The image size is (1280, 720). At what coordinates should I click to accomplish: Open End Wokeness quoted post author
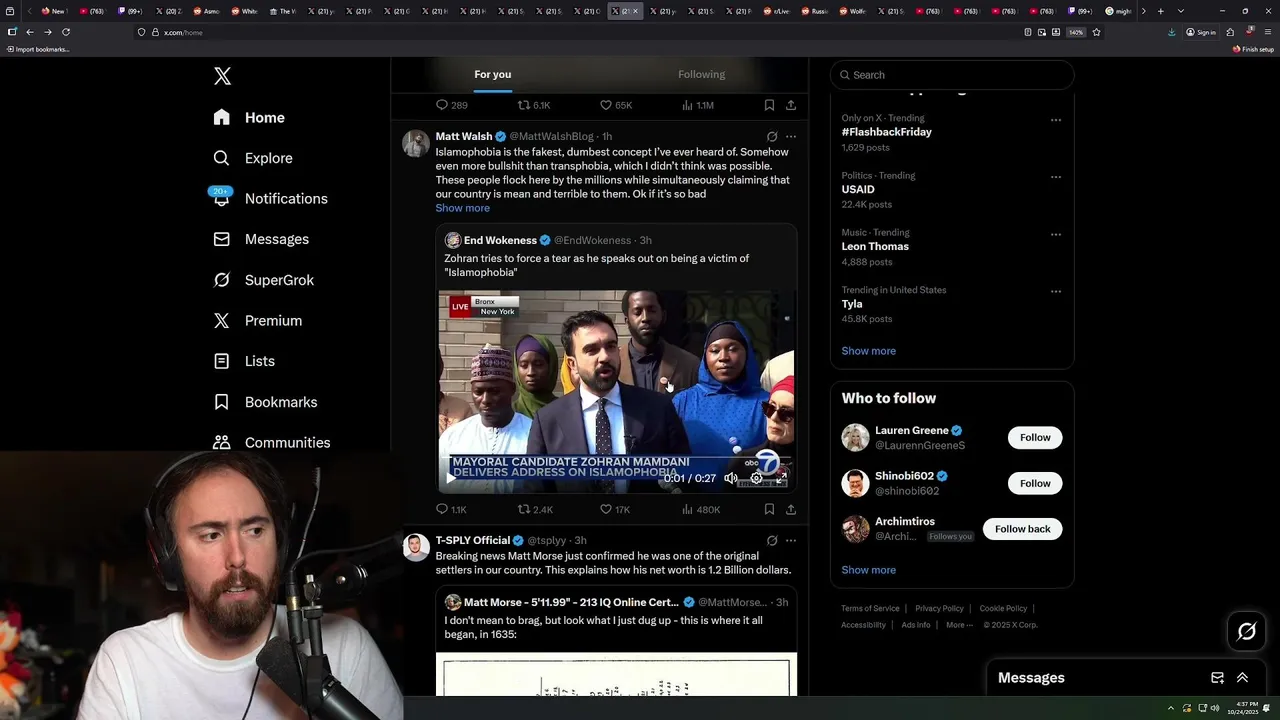[500, 240]
